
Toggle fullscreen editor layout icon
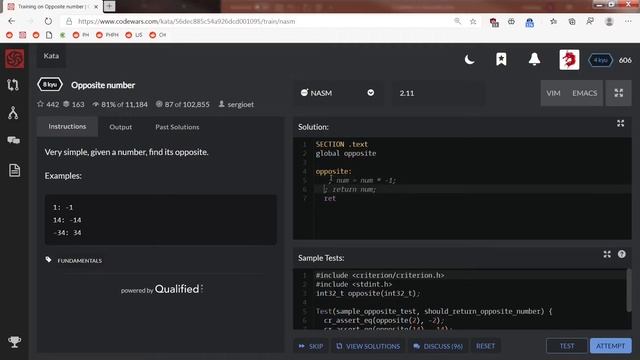tap(618, 93)
